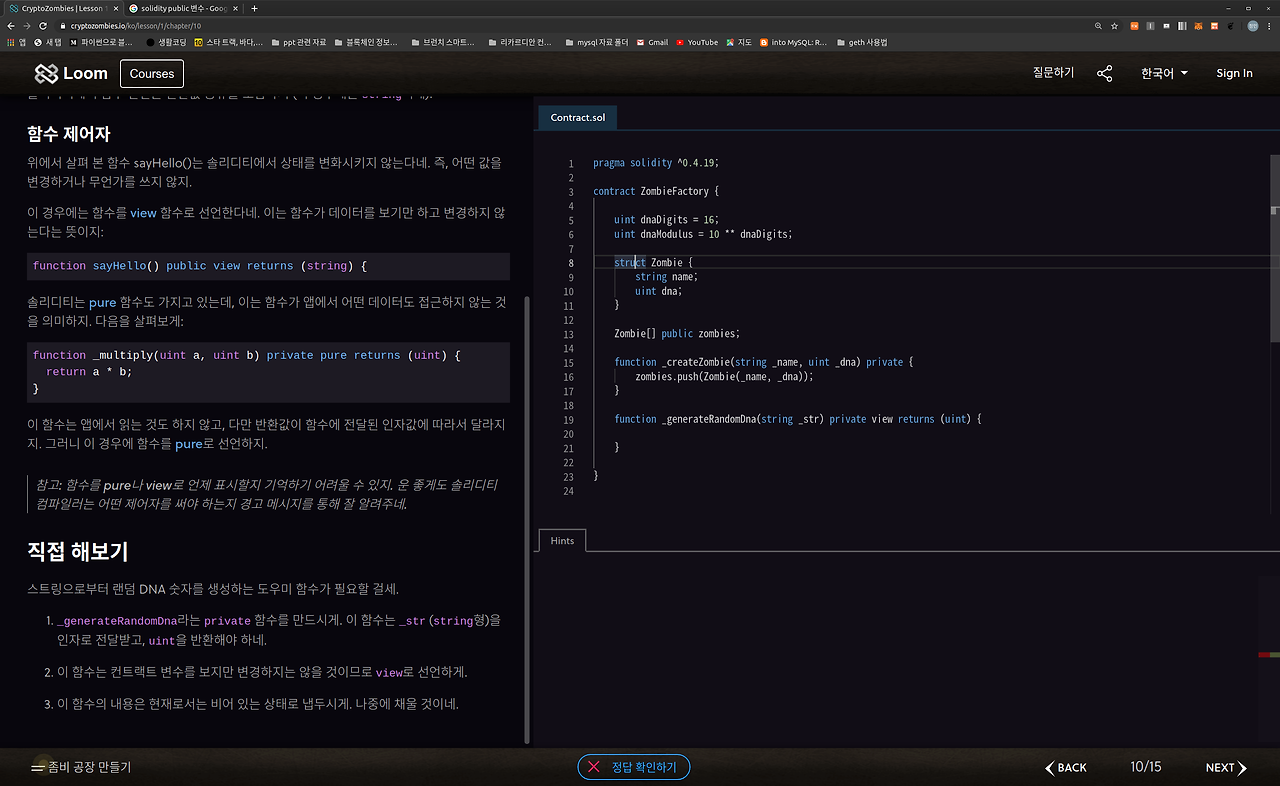Open the Chrome three-dot menu
The height and width of the screenshot is (786, 1280).
tap(1270, 25)
